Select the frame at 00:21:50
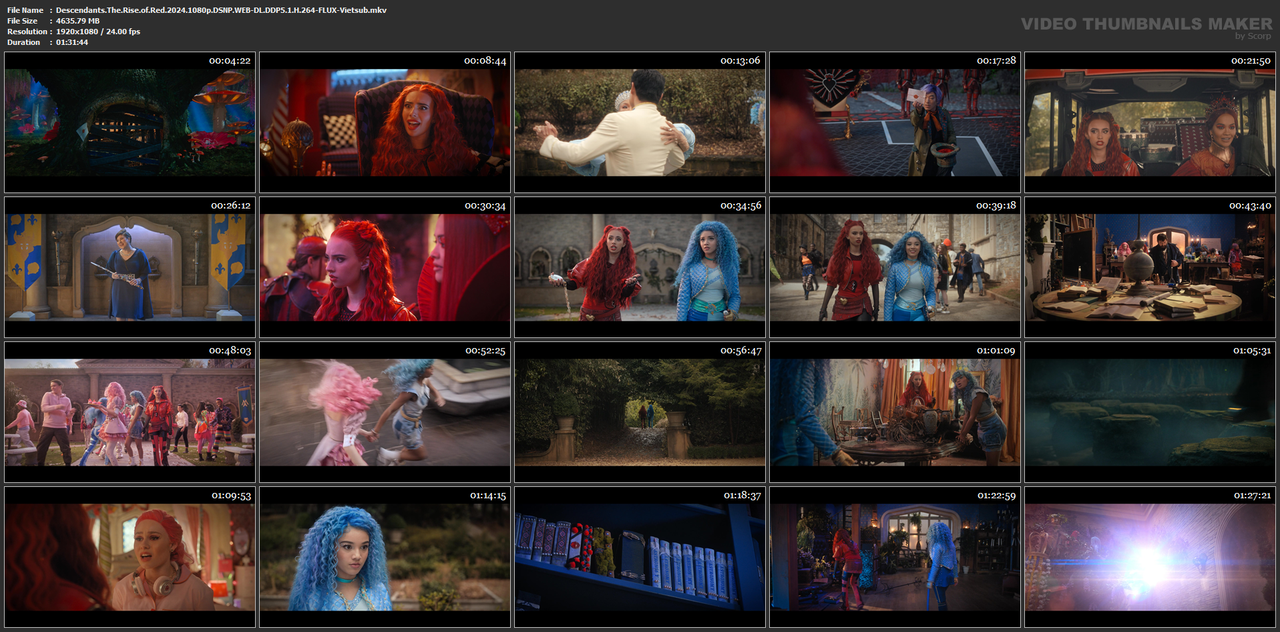The image size is (1280, 632). tap(1150, 122)
